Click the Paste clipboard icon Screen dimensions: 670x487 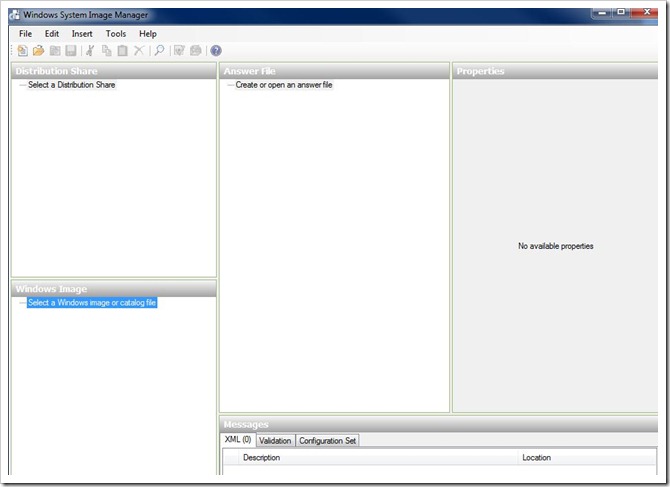coord(122,51)
